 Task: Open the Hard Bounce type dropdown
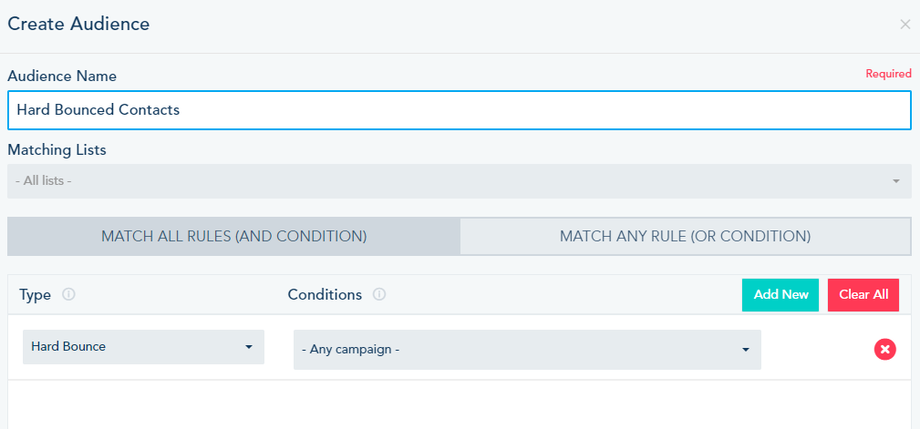pos(135,347)
